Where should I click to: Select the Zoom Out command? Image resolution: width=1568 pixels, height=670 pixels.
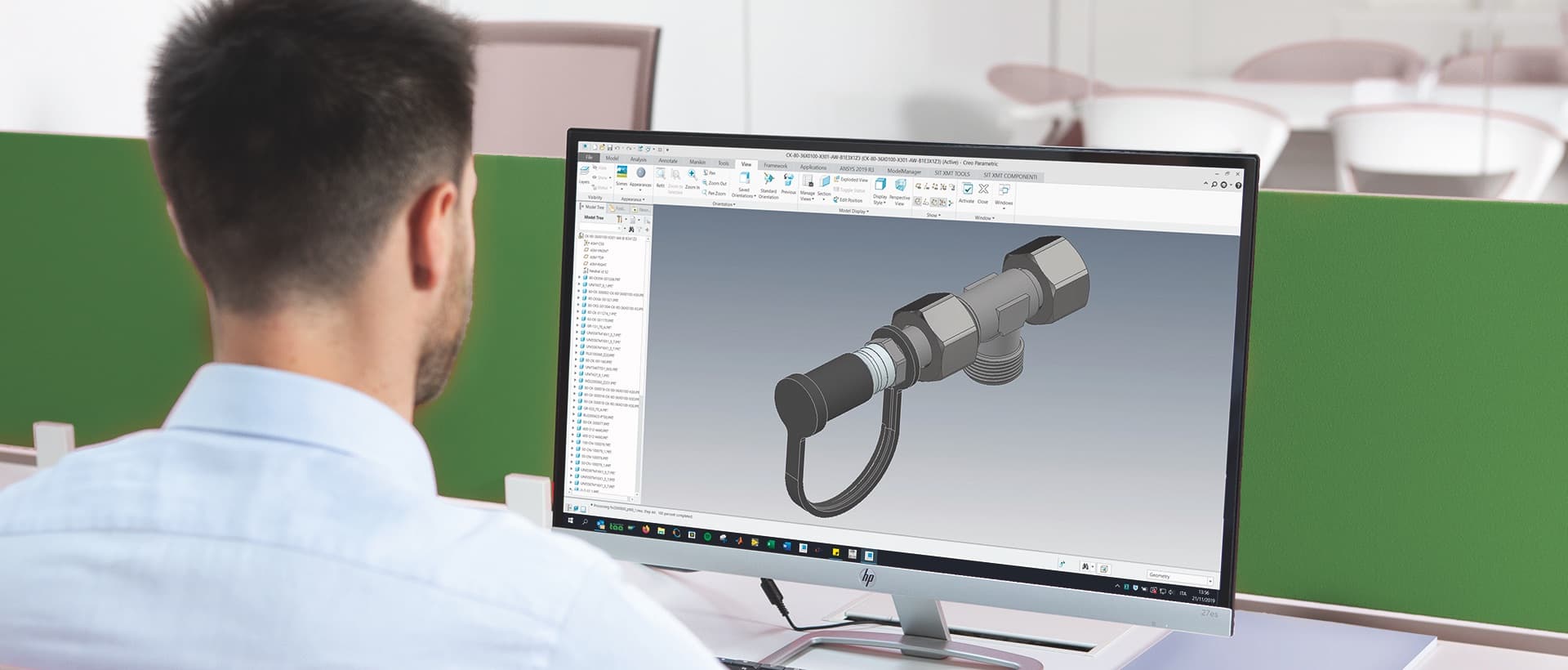pyautogui.click(x=715, y=184)
